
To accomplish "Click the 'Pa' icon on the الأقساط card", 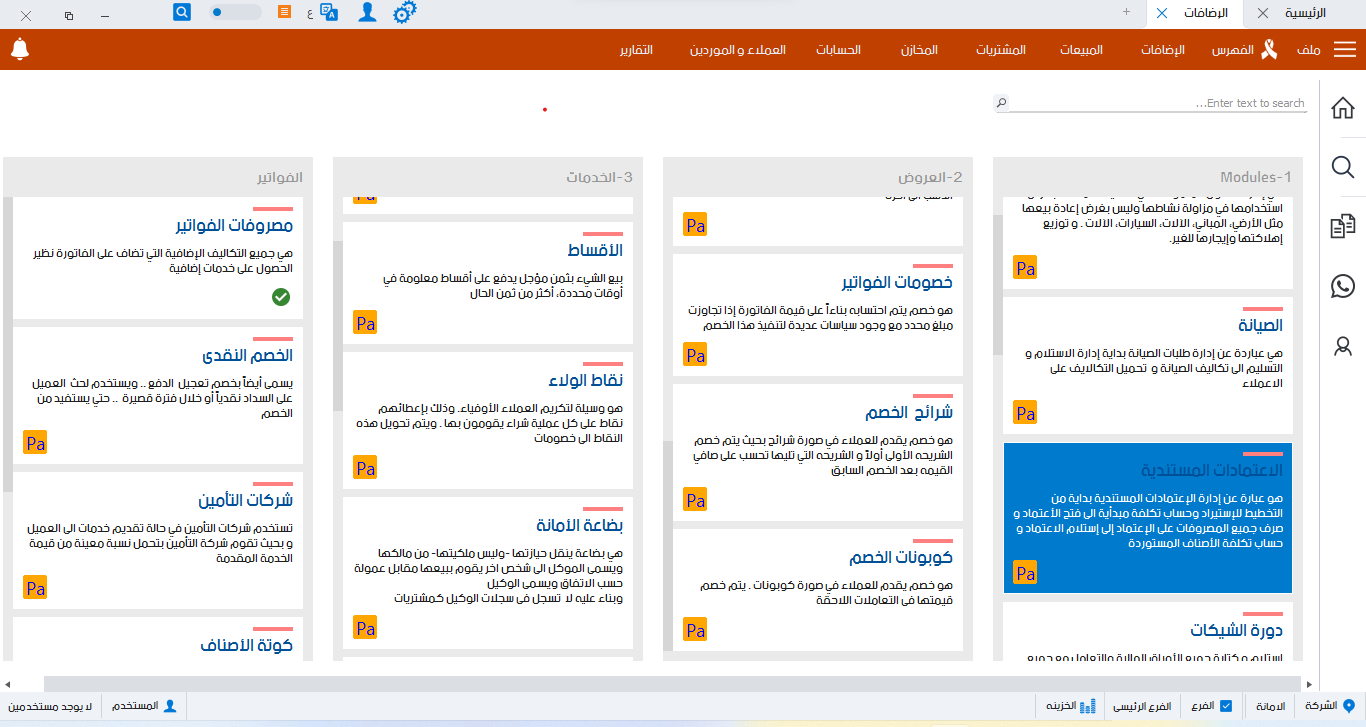I will (365, 322).
